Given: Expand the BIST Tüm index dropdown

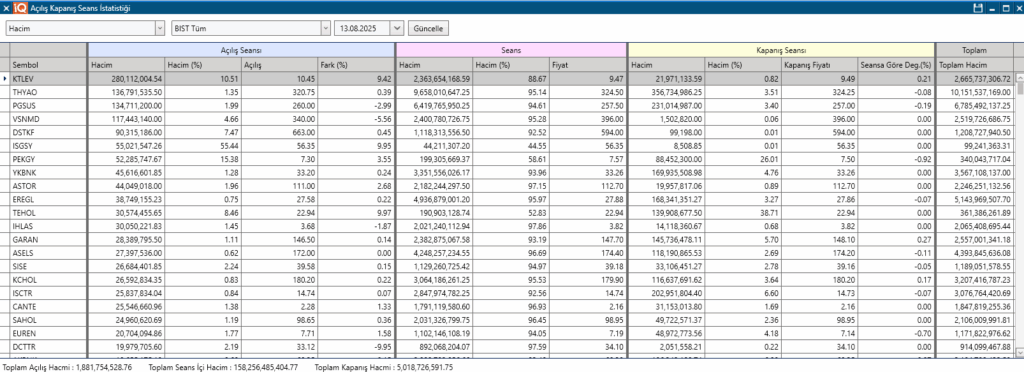Looking at the screenshot, I should coord(251,29).
